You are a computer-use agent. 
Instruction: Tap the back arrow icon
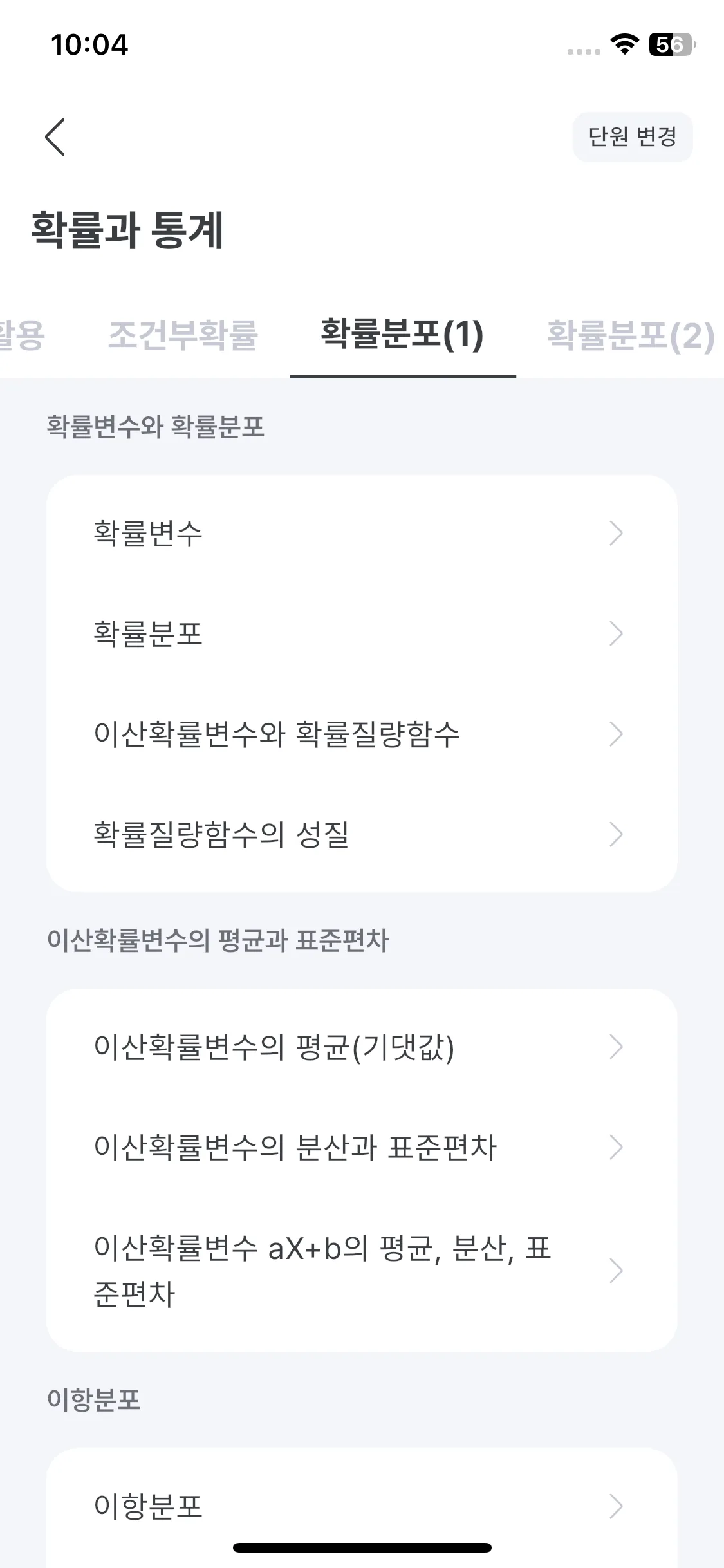tap(55, 137)
